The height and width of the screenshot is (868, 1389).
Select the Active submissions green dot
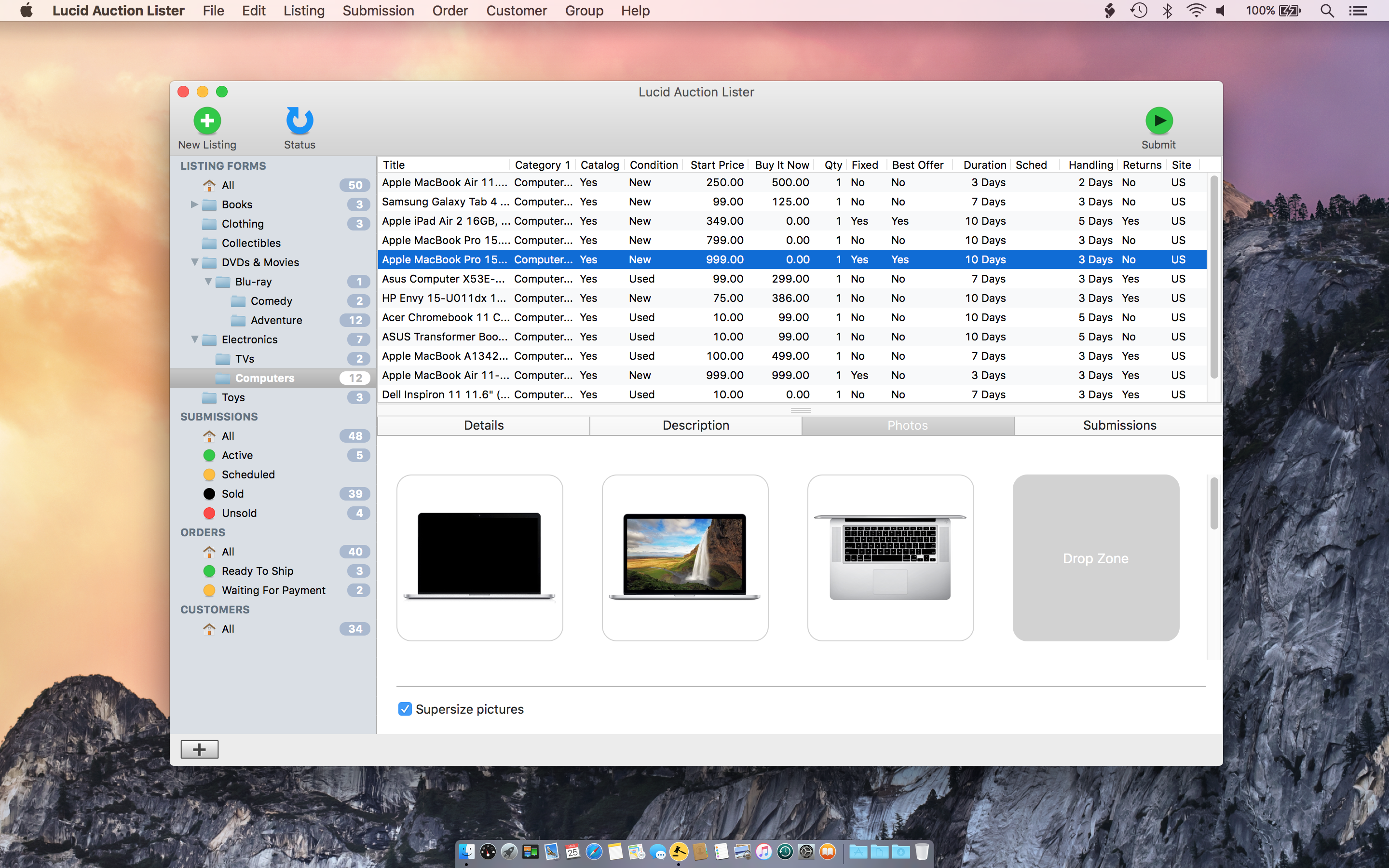(209, 455)
